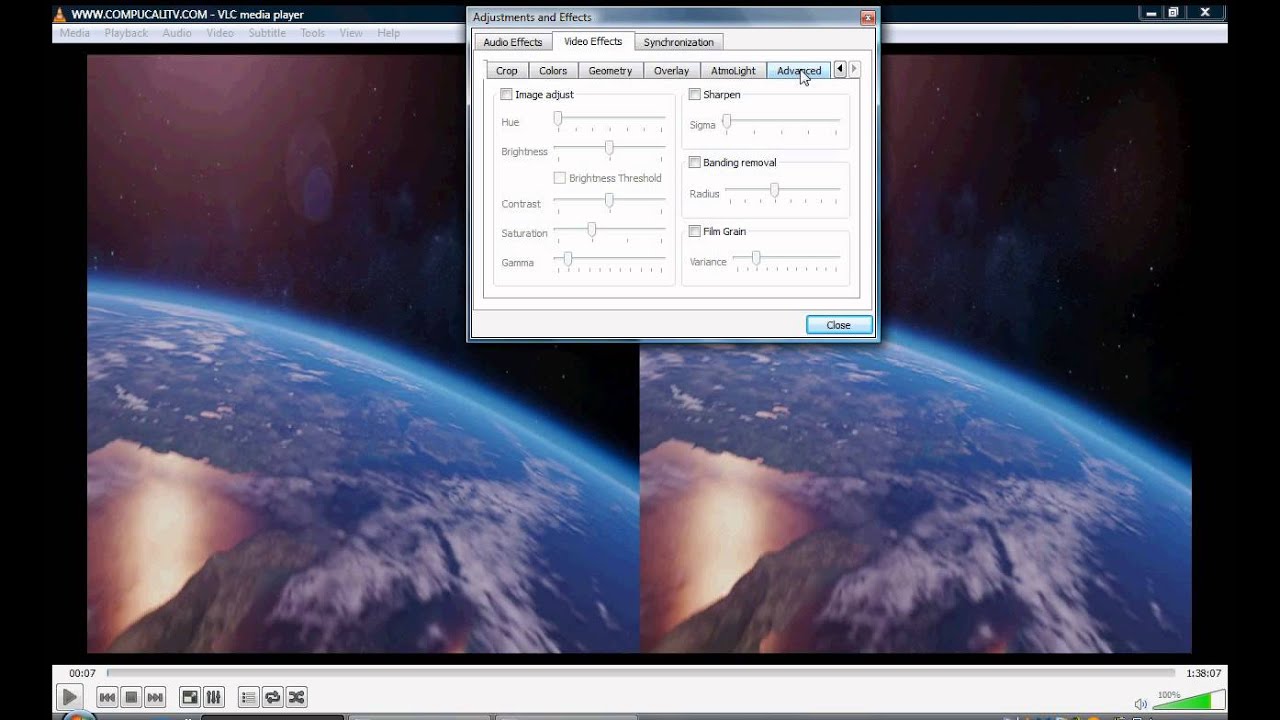Show the playlist panel
1280x720 pixels.
click(x=248, y=697)
